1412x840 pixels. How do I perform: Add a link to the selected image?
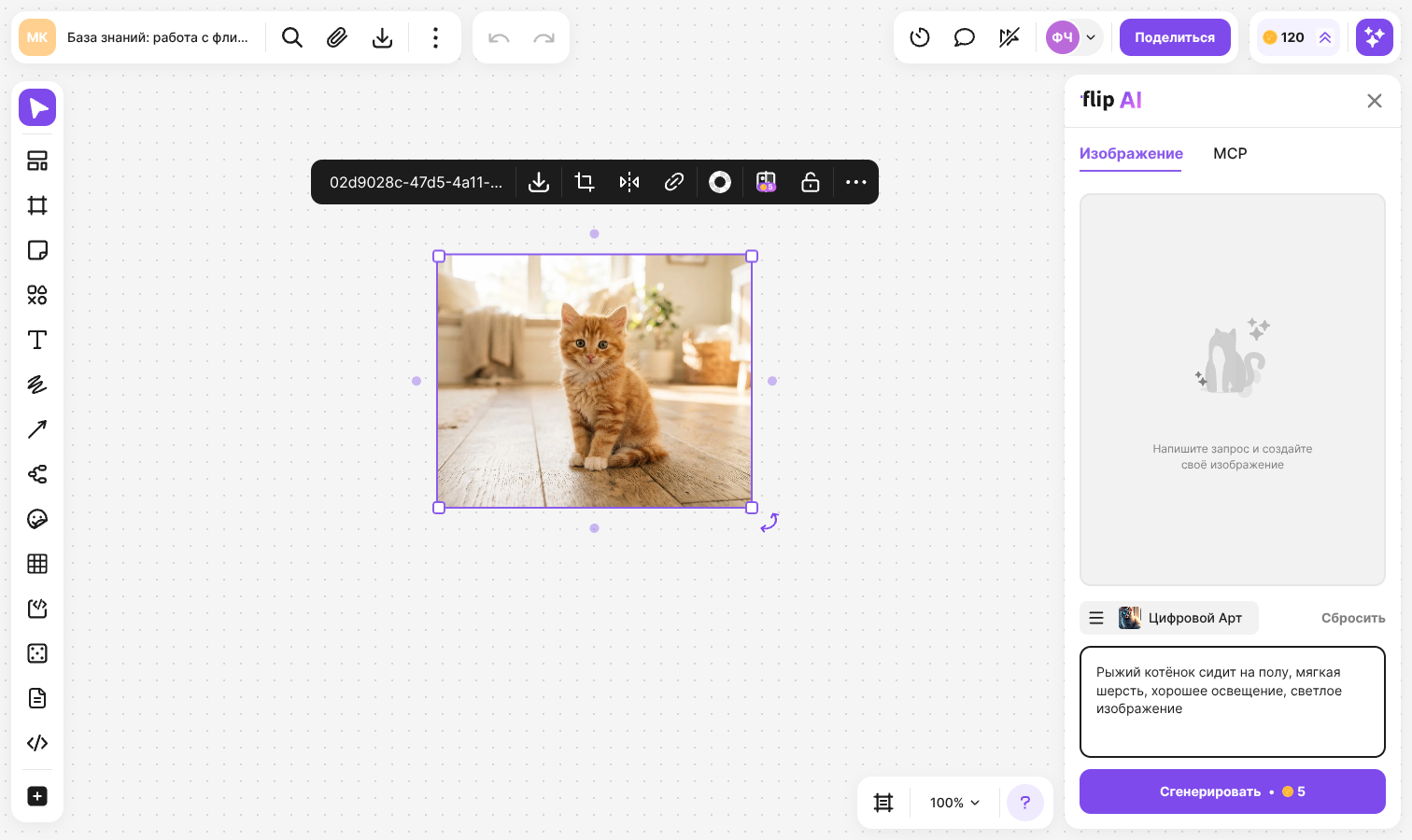tap(674, 182)
